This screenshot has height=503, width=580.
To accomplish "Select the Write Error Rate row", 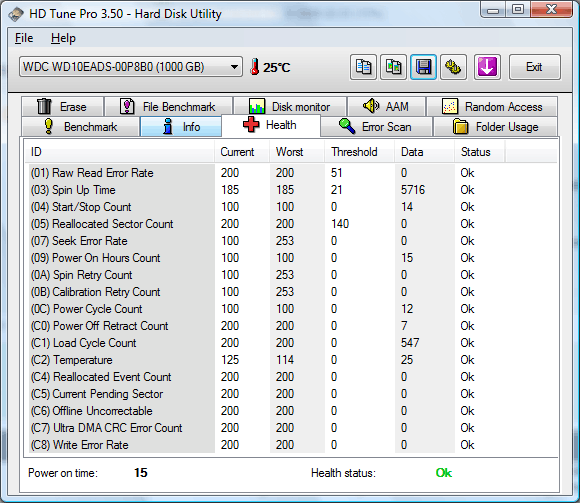I will point(291,445).
